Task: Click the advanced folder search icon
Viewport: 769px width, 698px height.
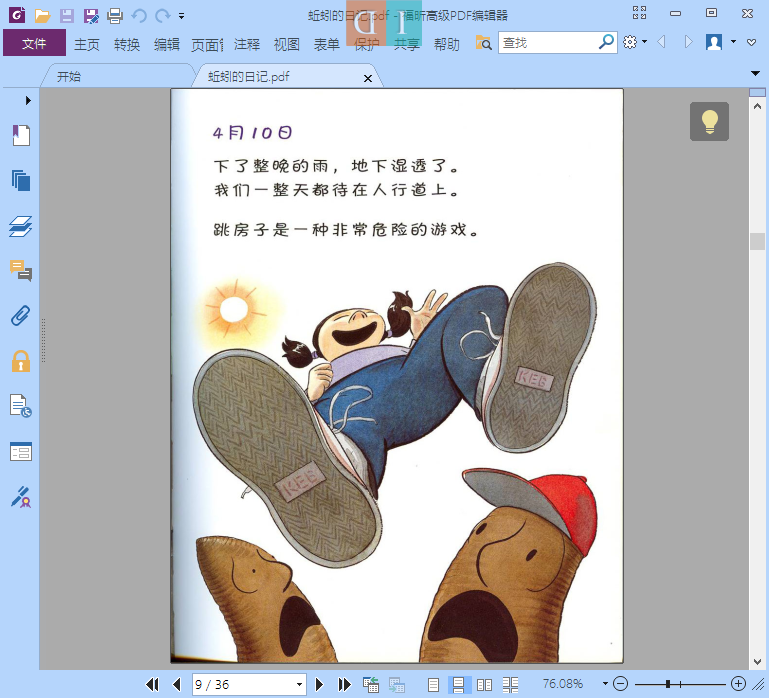Action: pos(483,43)
